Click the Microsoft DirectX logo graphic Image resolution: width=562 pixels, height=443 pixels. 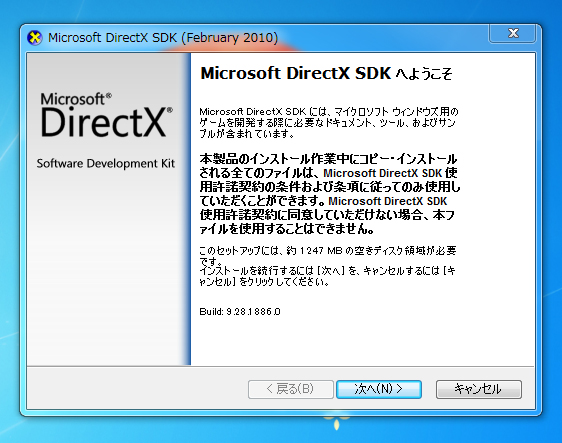[x=106, y=115]
